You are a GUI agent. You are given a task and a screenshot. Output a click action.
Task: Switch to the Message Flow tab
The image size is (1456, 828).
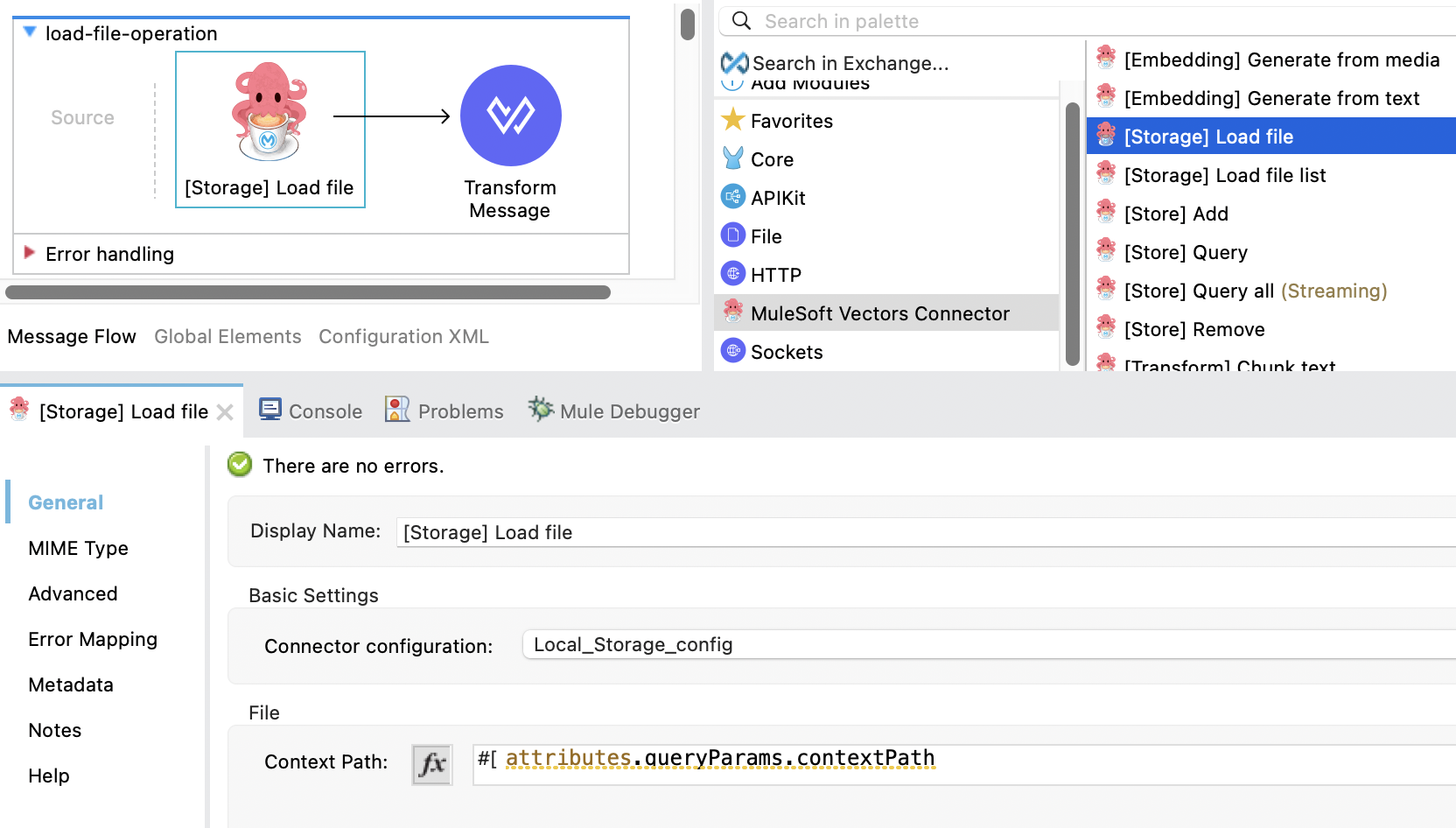pos(72,336)
